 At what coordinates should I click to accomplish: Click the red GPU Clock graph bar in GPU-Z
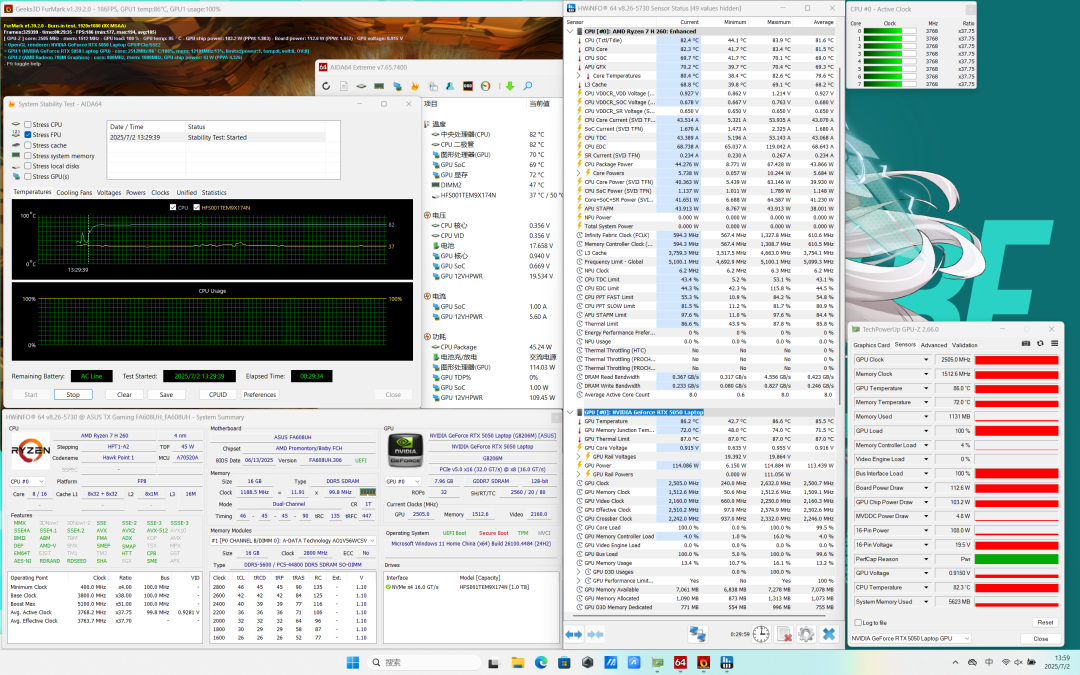coord(1017,360)
